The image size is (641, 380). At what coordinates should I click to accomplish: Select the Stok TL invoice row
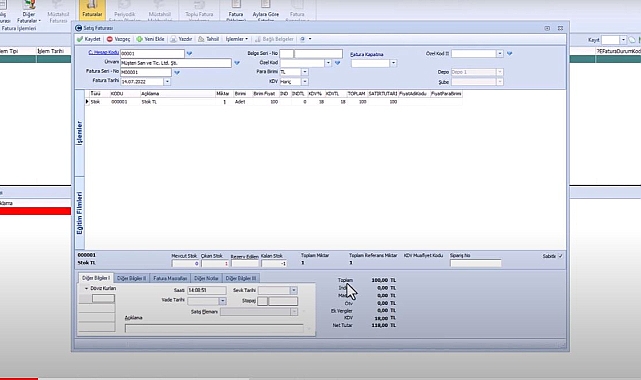click(x=274, y=102)
